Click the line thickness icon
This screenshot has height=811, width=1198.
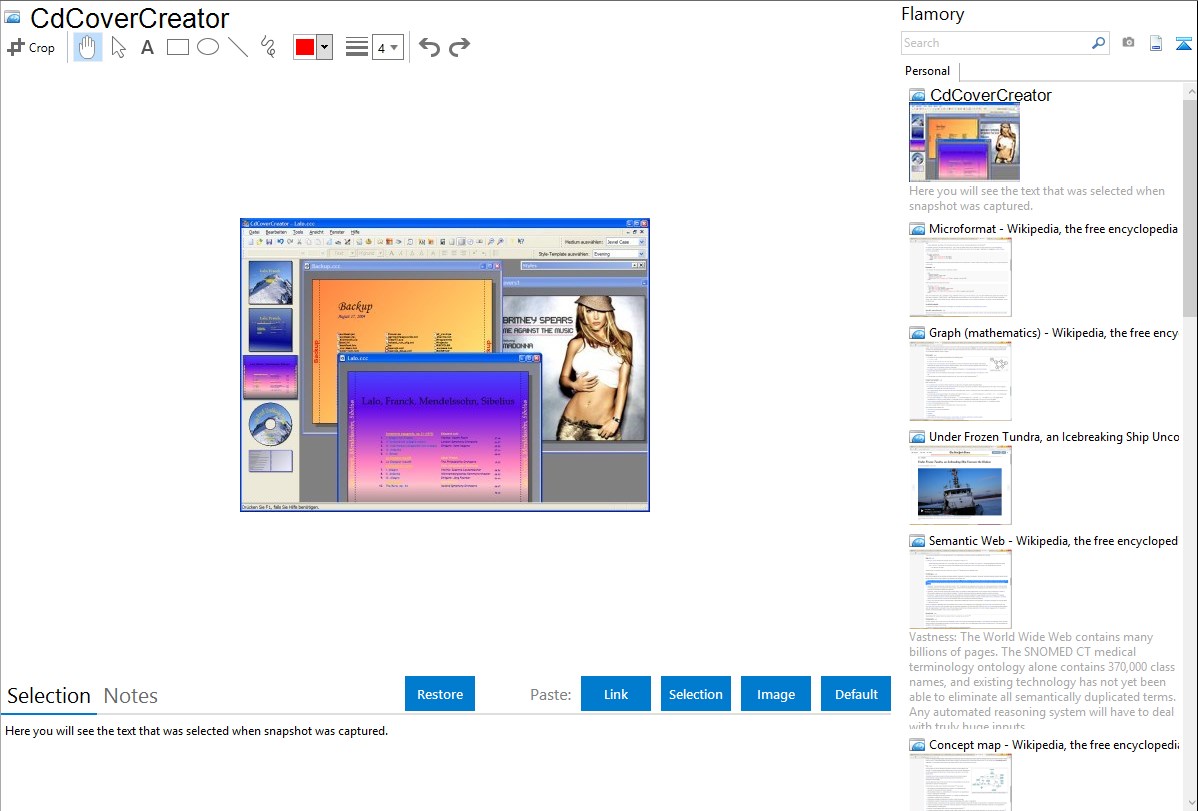[357, 47]
